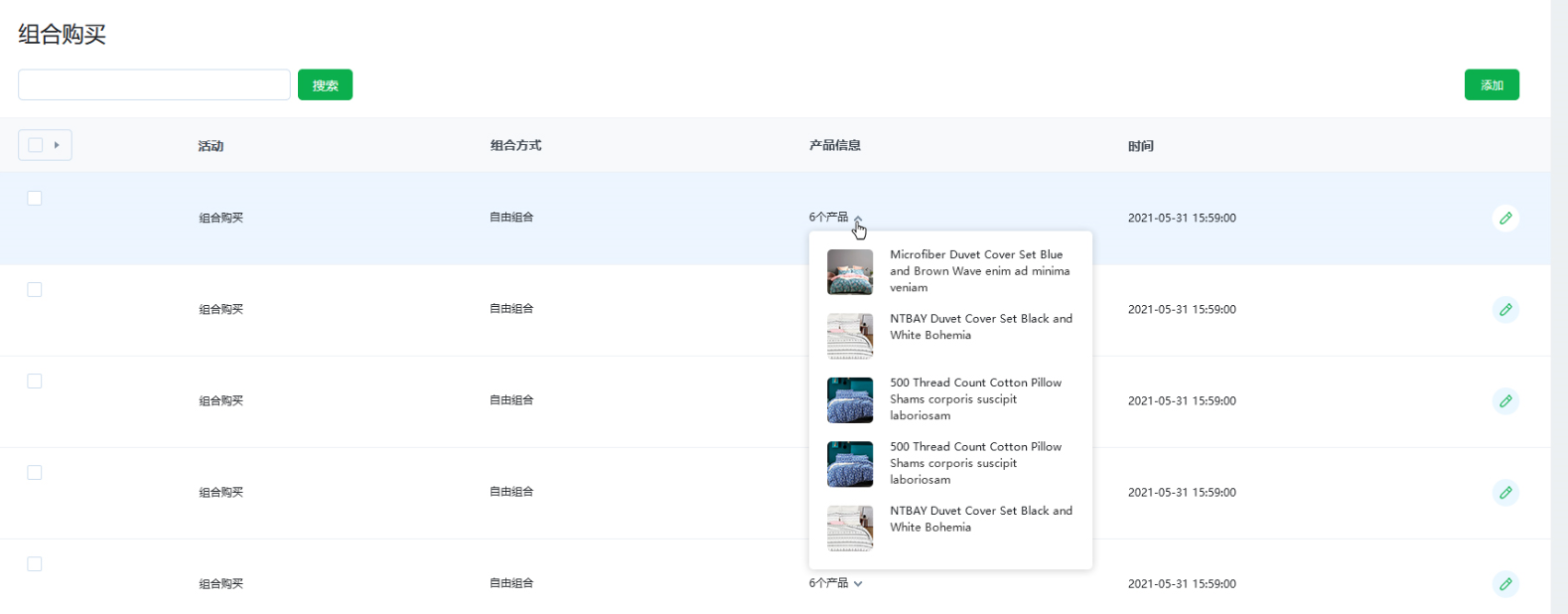Screen dimensions: 1568x614
Task: Tick the checkbox in the second row
Action: click(x=35, y=290)
